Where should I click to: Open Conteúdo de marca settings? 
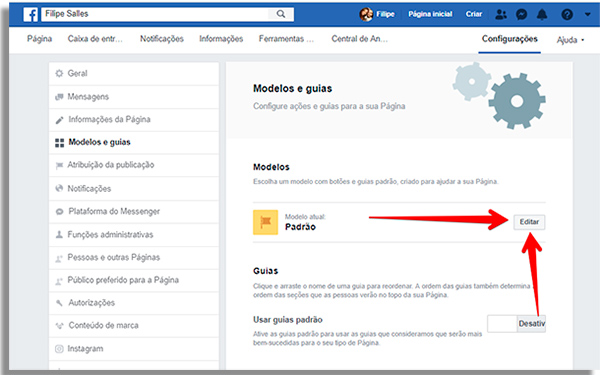134,326
